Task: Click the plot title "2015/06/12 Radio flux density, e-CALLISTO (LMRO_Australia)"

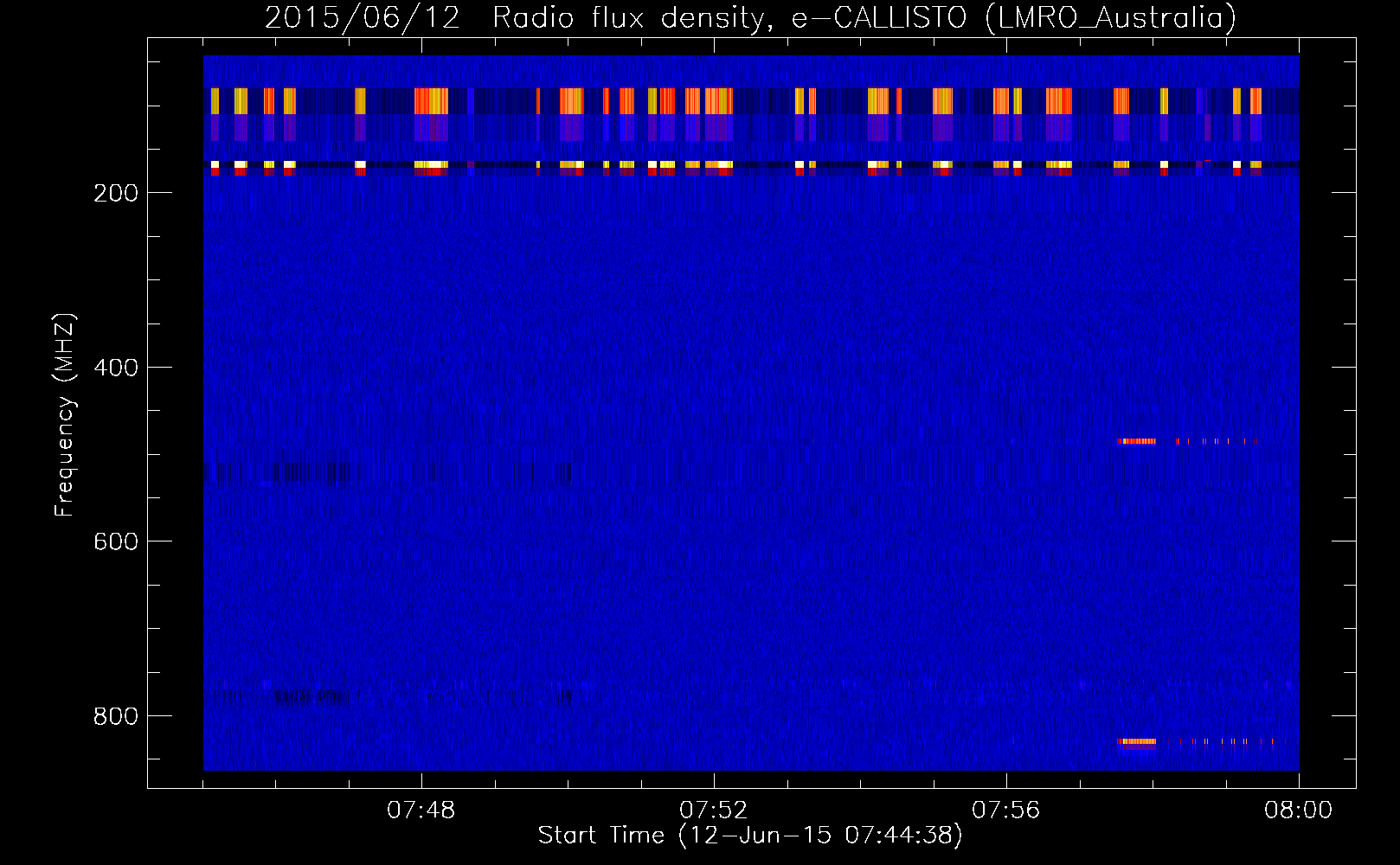Action: (750, 17)
